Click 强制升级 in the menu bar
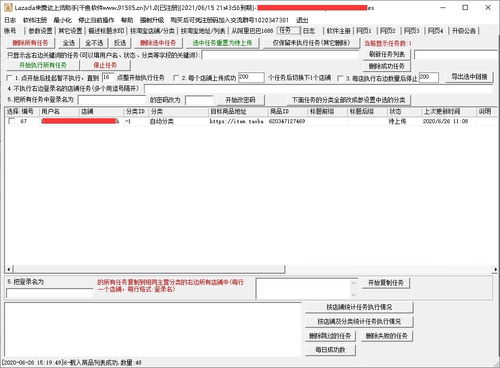Viewport: 500px width, 368px height. point(152,20)
